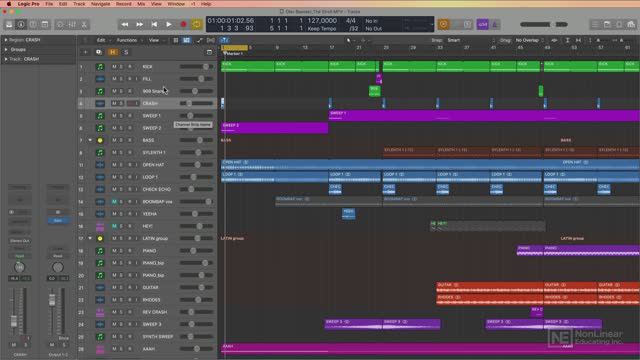The height and width of the screenshot is (360, 640).
Task: Open the Note Pads icon
Action: coord(607,24)
